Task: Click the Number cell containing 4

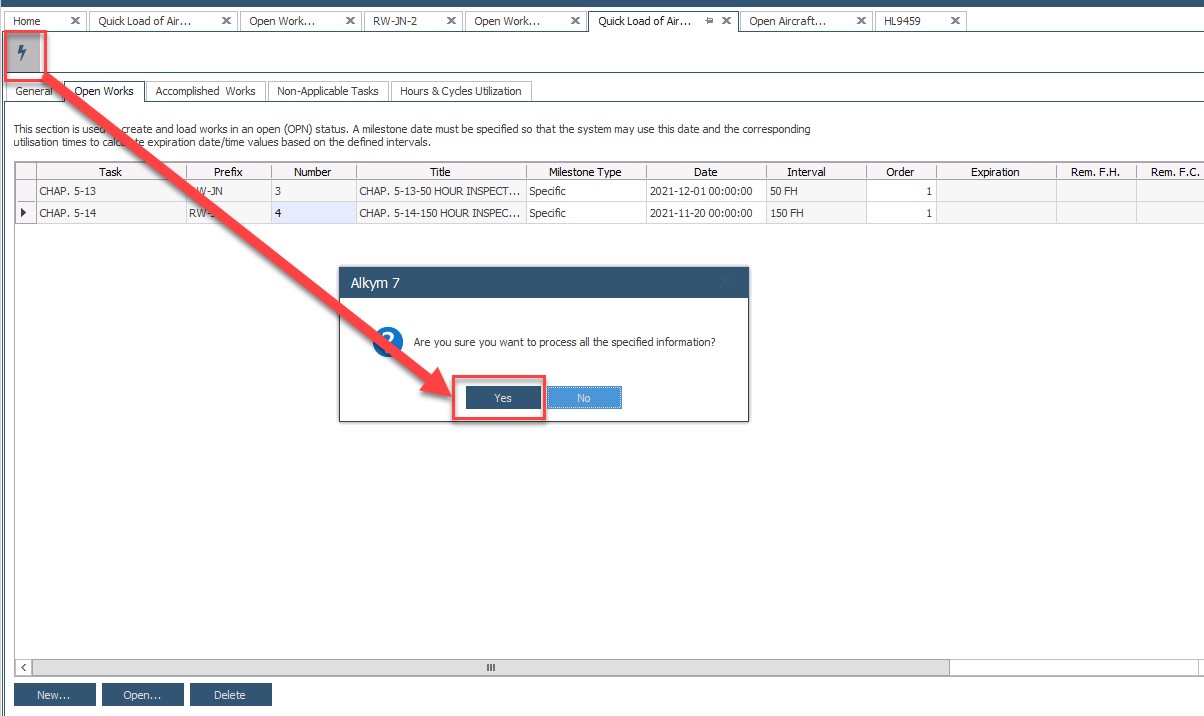Action: tap(312, 213)
